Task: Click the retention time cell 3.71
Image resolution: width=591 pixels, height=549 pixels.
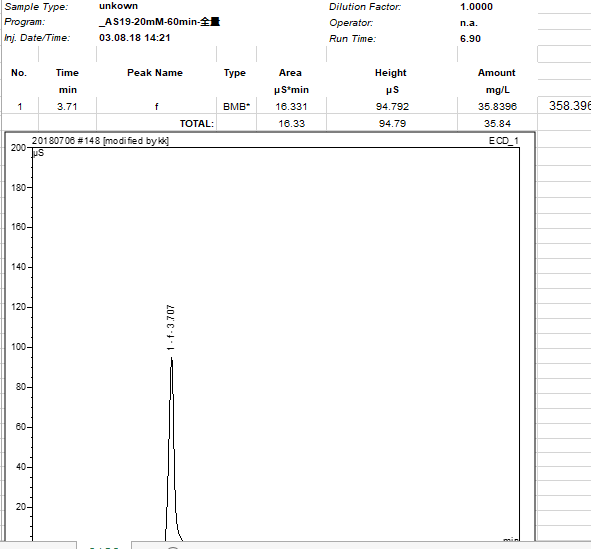Action: [x=67, y=107]
